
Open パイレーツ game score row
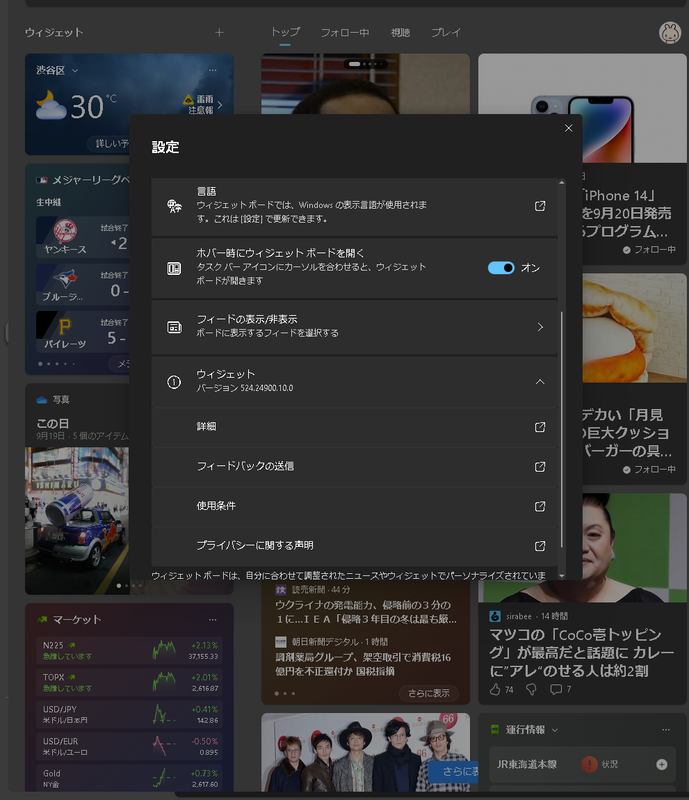tap(83, 332)
